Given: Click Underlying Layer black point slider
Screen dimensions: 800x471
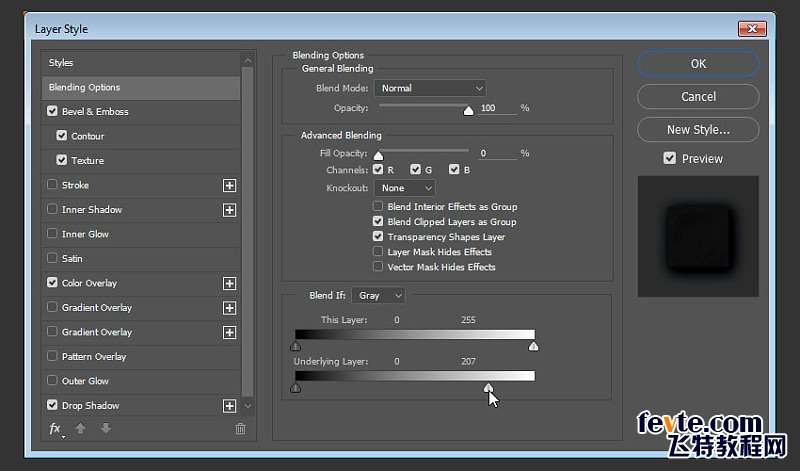Looking at the screenshot, I should 295,388.
